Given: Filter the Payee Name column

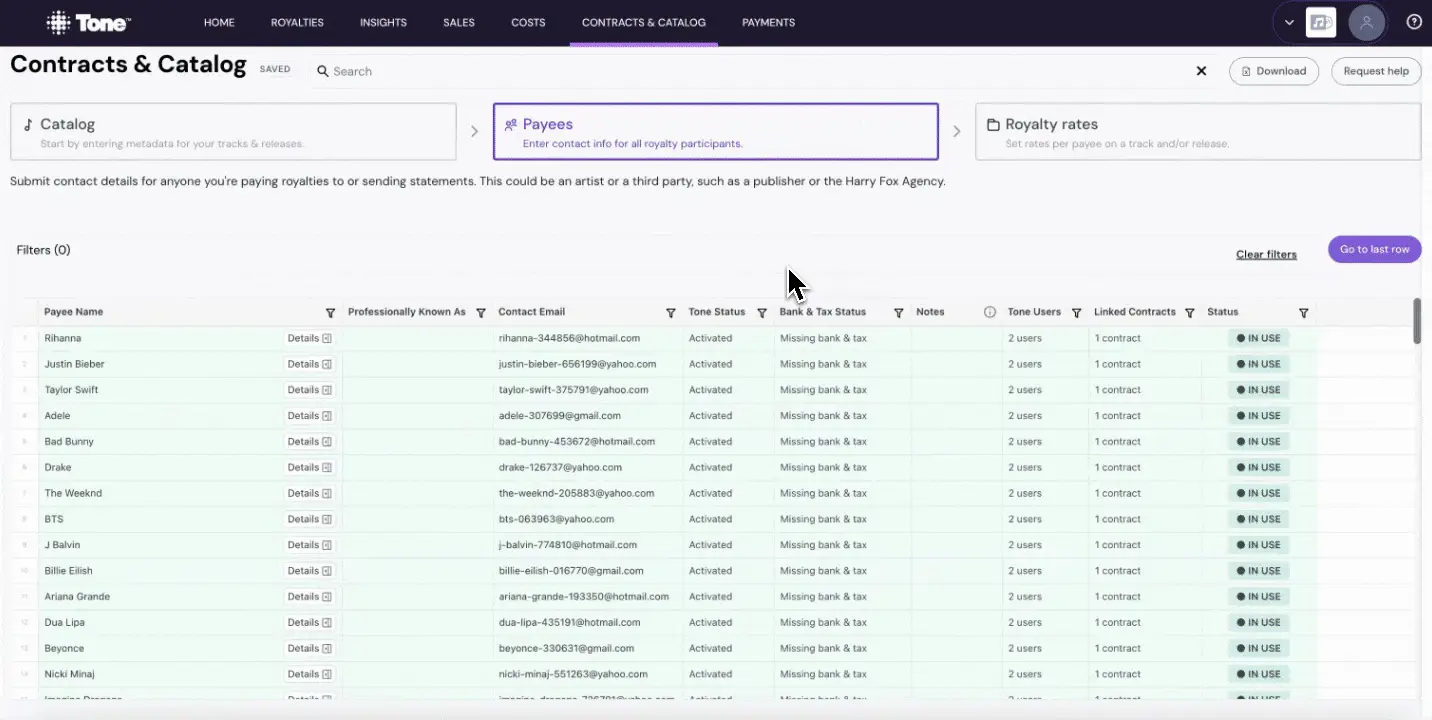Looking at the screenshot, I should 330,313.
